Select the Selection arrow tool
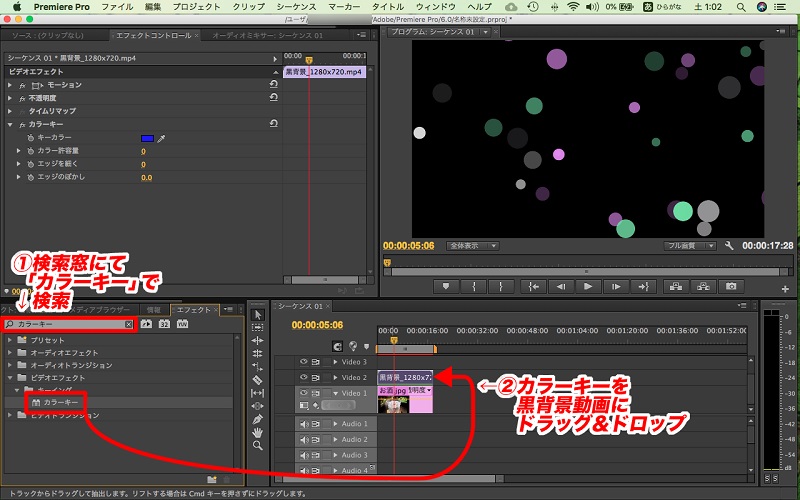Image resolution: width=800 pixels, height=500 pixels. click(258, 315)
